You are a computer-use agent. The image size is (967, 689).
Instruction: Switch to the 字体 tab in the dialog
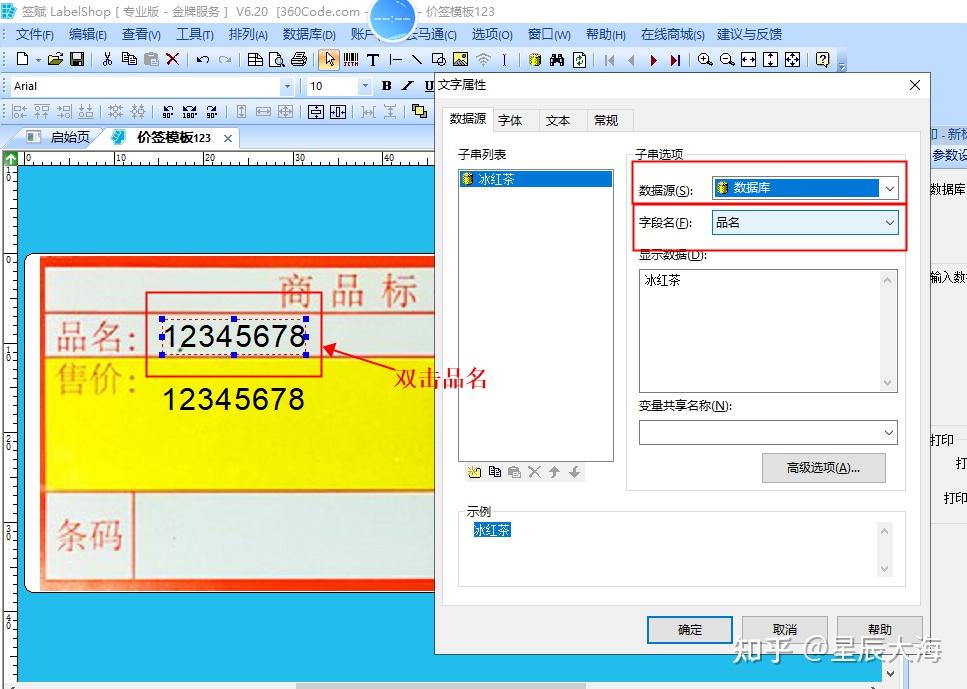[513, 120]
